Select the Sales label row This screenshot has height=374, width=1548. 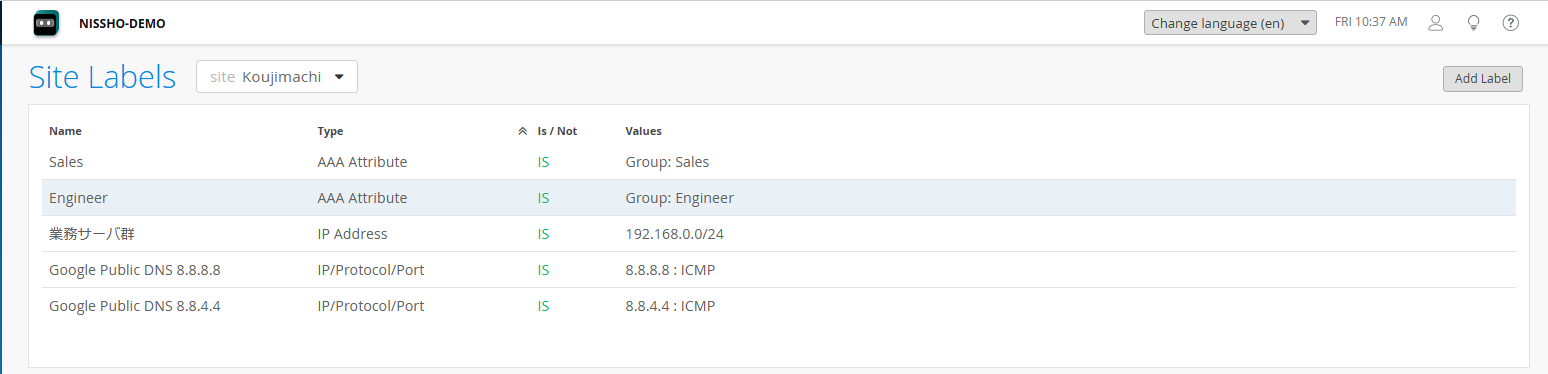point(778,162)
